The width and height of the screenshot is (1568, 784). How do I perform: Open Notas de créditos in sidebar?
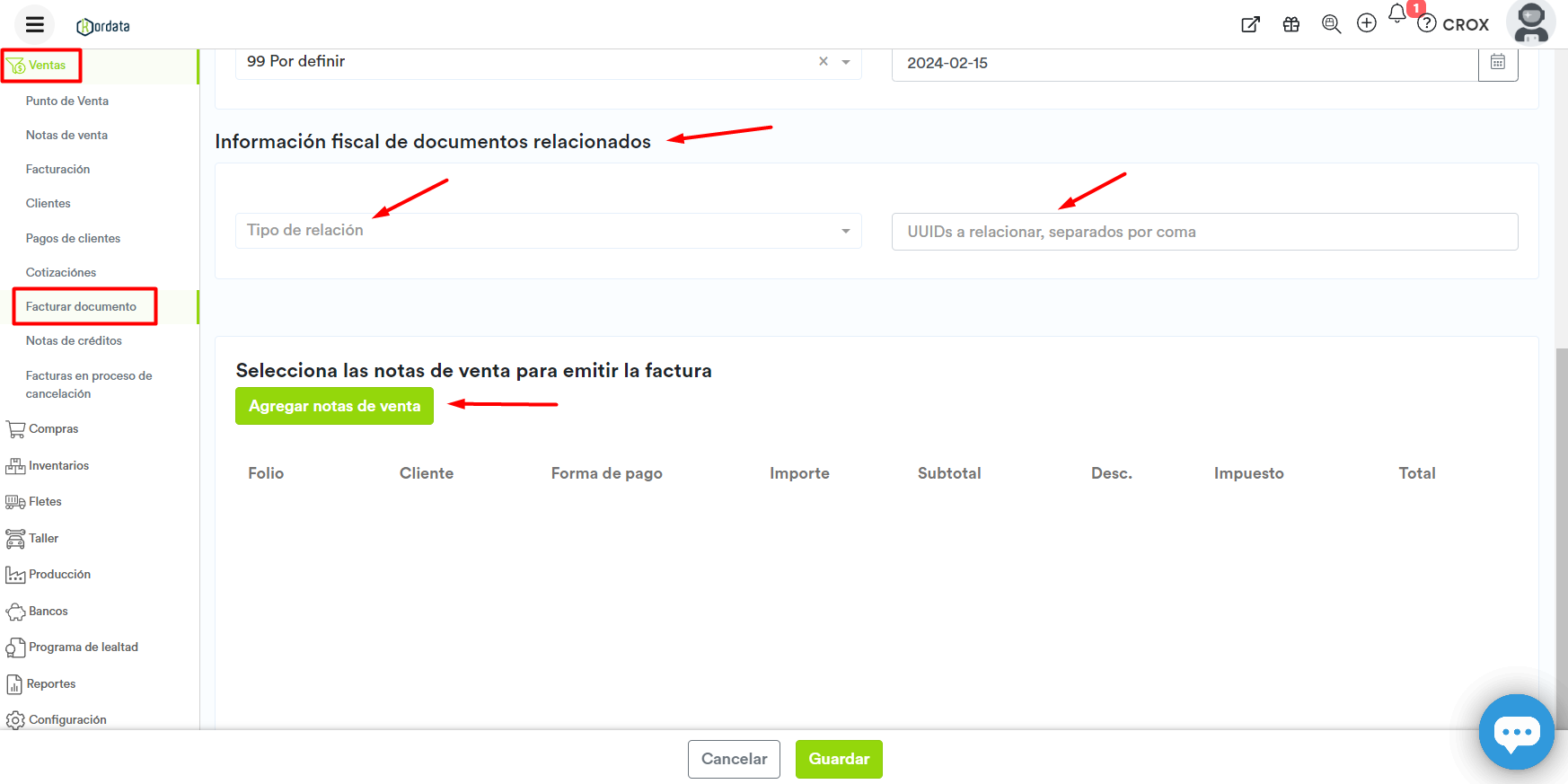pos(74,341)
